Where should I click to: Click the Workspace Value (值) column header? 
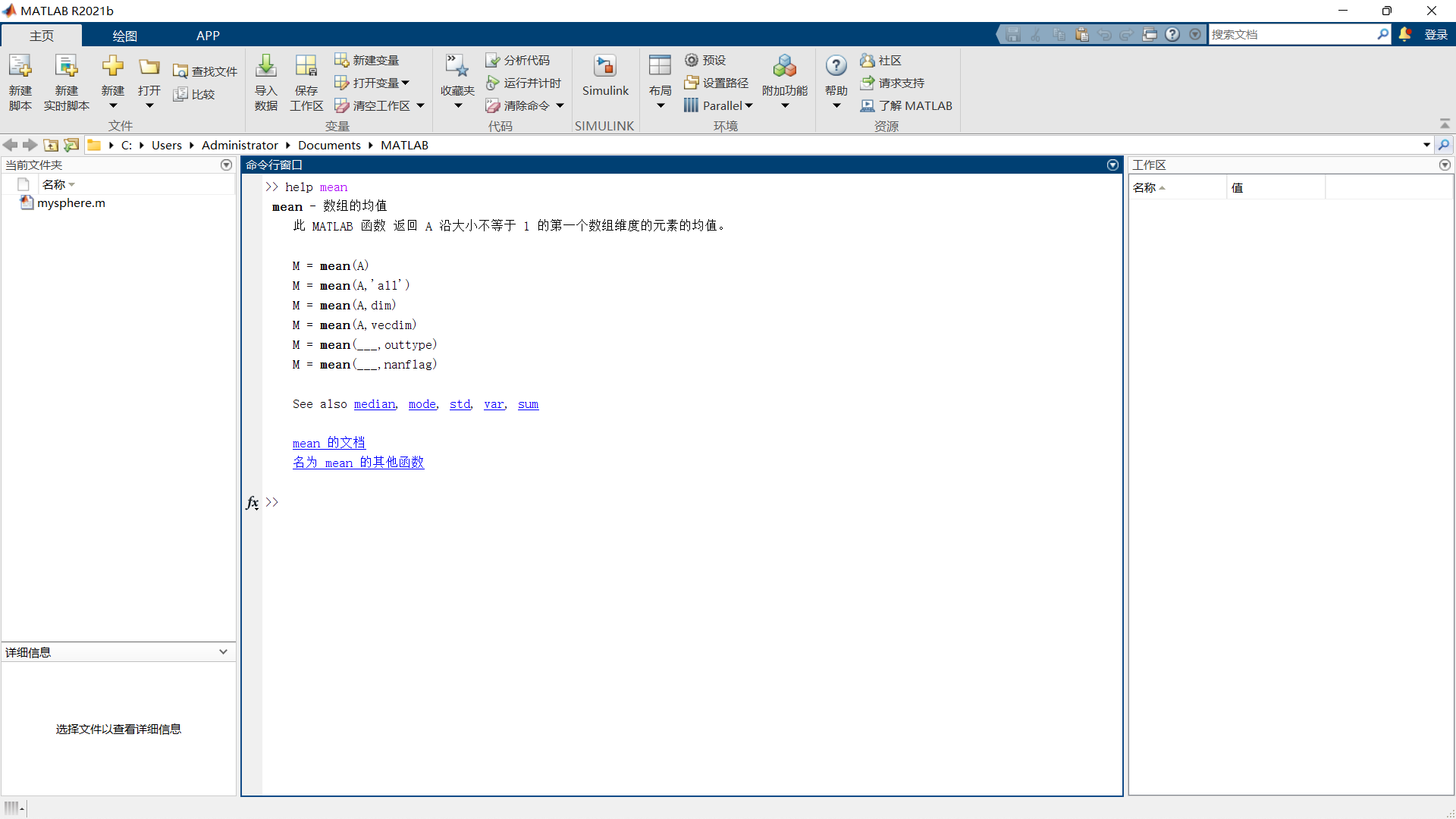(x=1276, y=187)
